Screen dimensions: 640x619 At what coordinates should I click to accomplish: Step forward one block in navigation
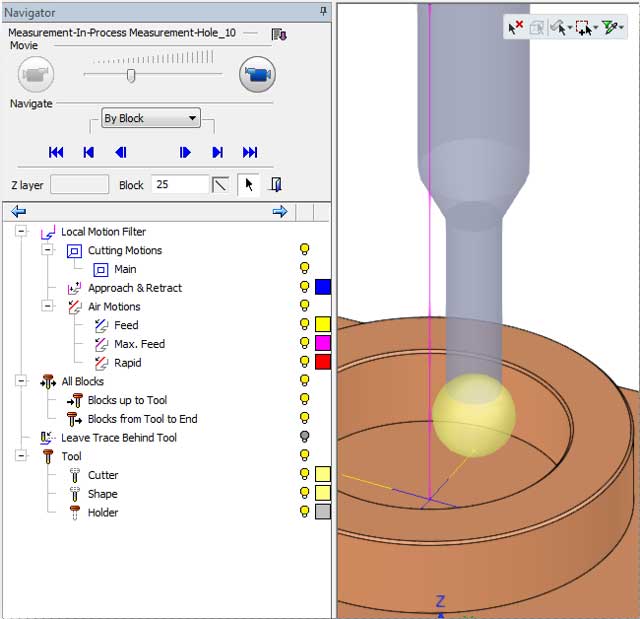(185, 152)
